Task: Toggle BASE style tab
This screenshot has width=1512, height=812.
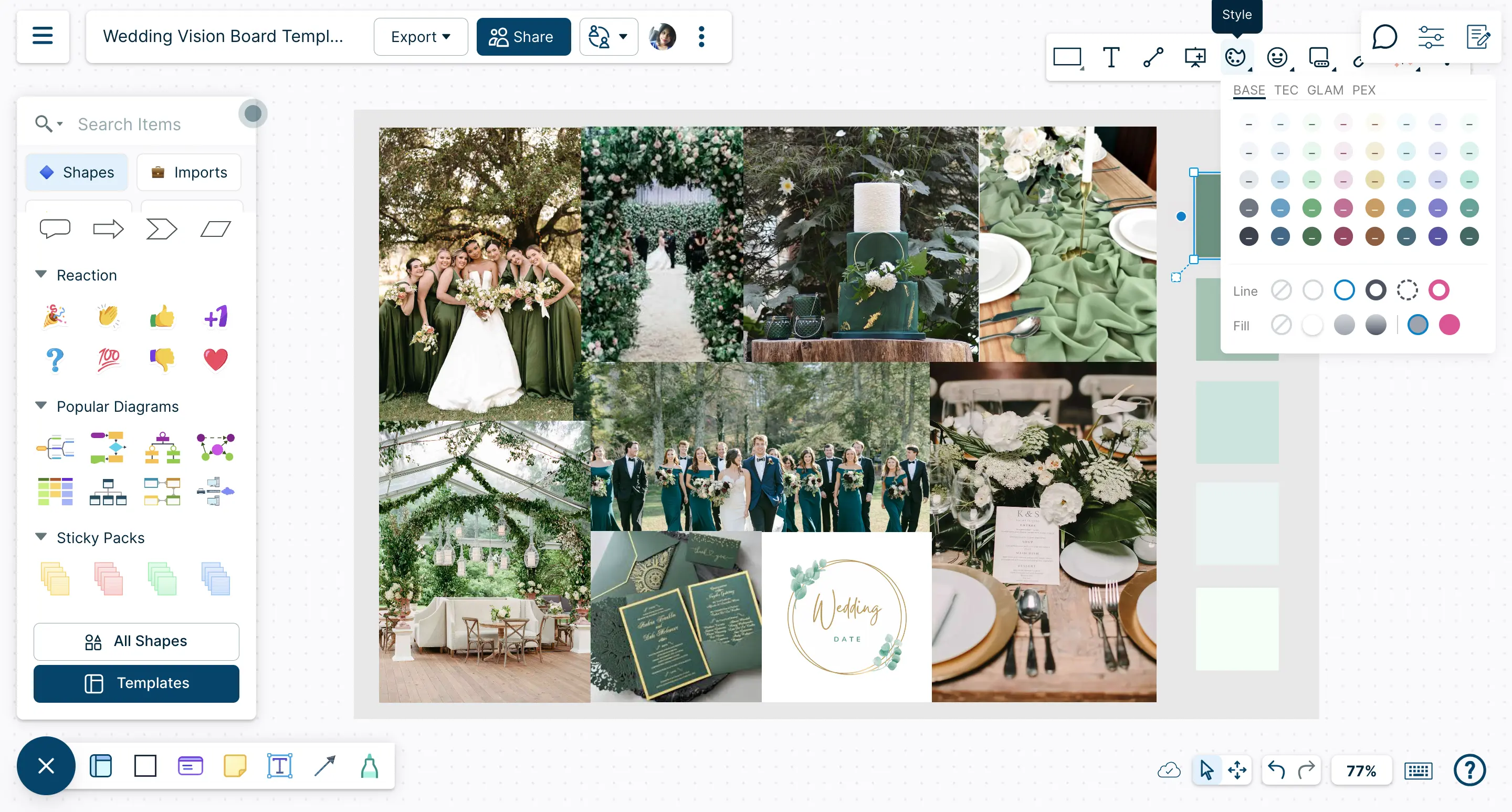Action: [1250, 89]
